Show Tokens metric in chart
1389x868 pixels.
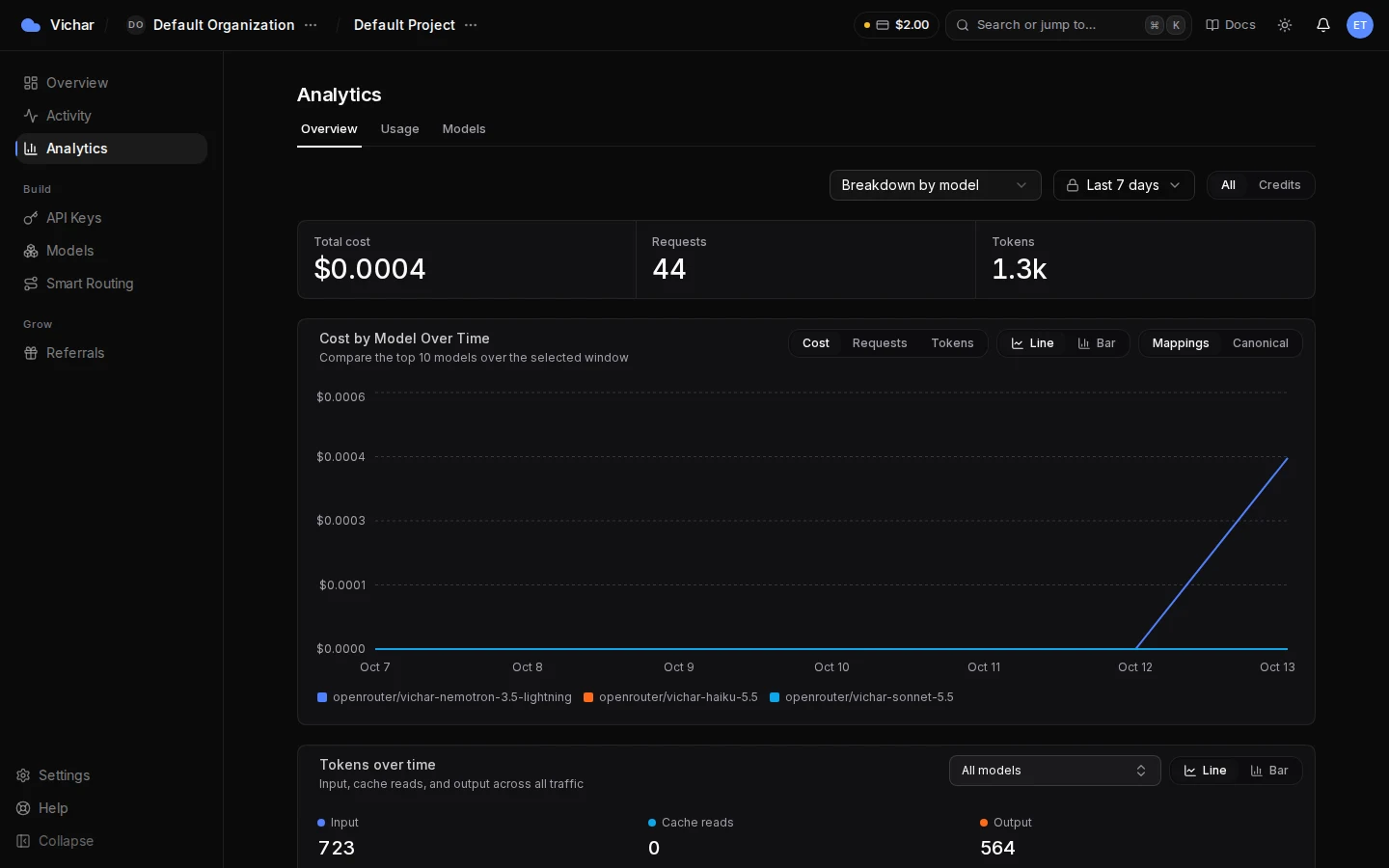(952, 343)
